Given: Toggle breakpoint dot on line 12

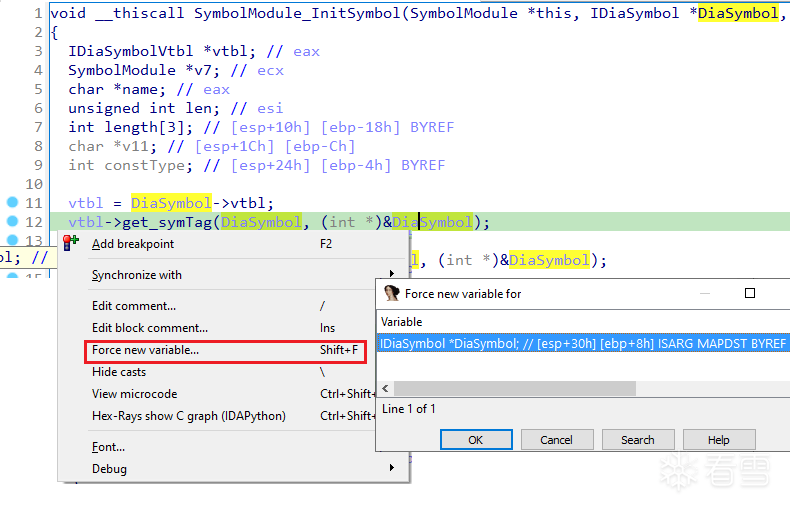Looking at the screenshot, I should point(13,221).
